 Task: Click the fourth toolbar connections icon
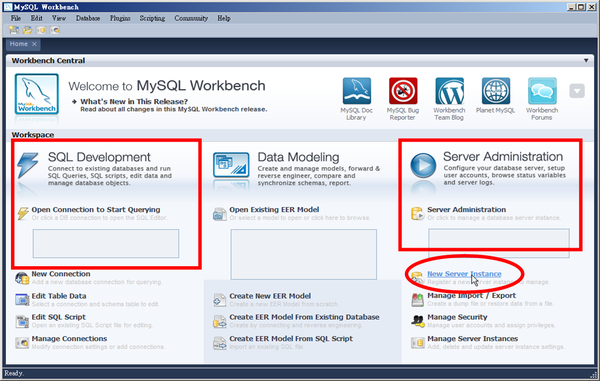(x=55, y=30)
